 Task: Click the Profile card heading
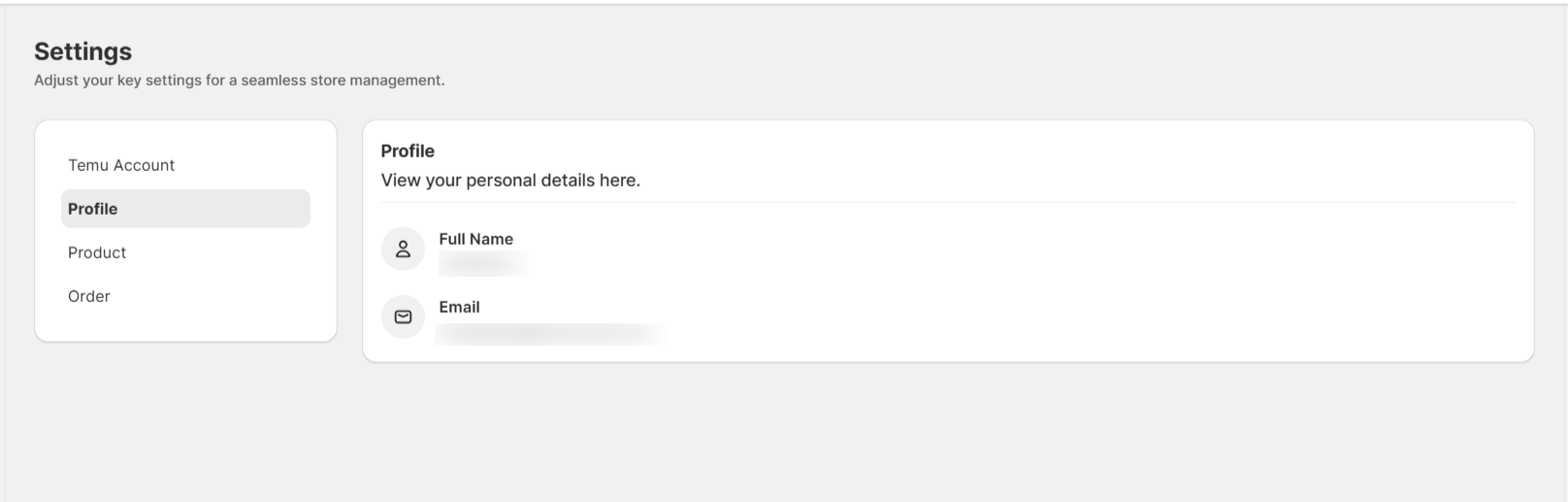(x=408, y=151)
